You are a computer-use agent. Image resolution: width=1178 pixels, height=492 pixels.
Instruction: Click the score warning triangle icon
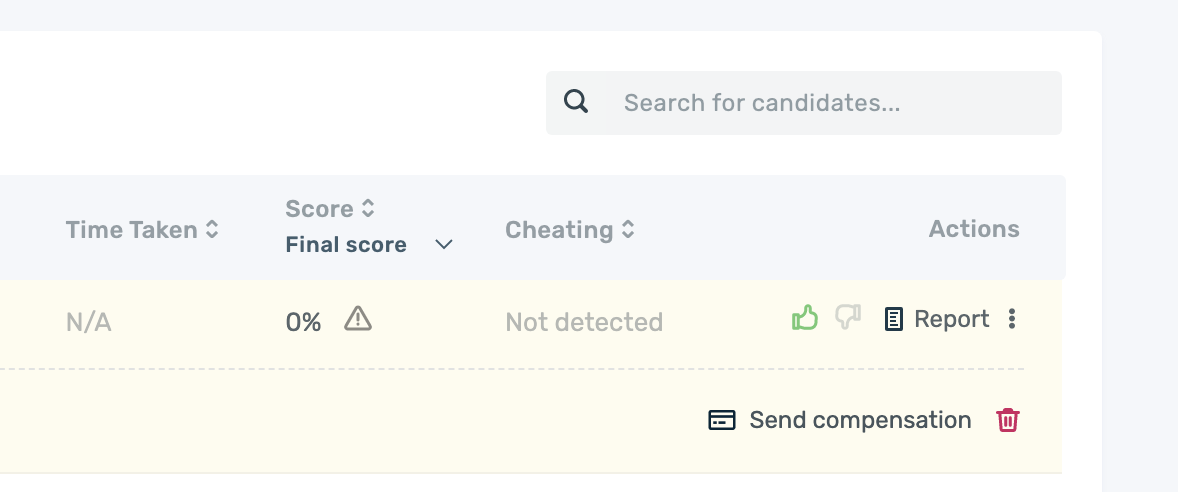358,319
